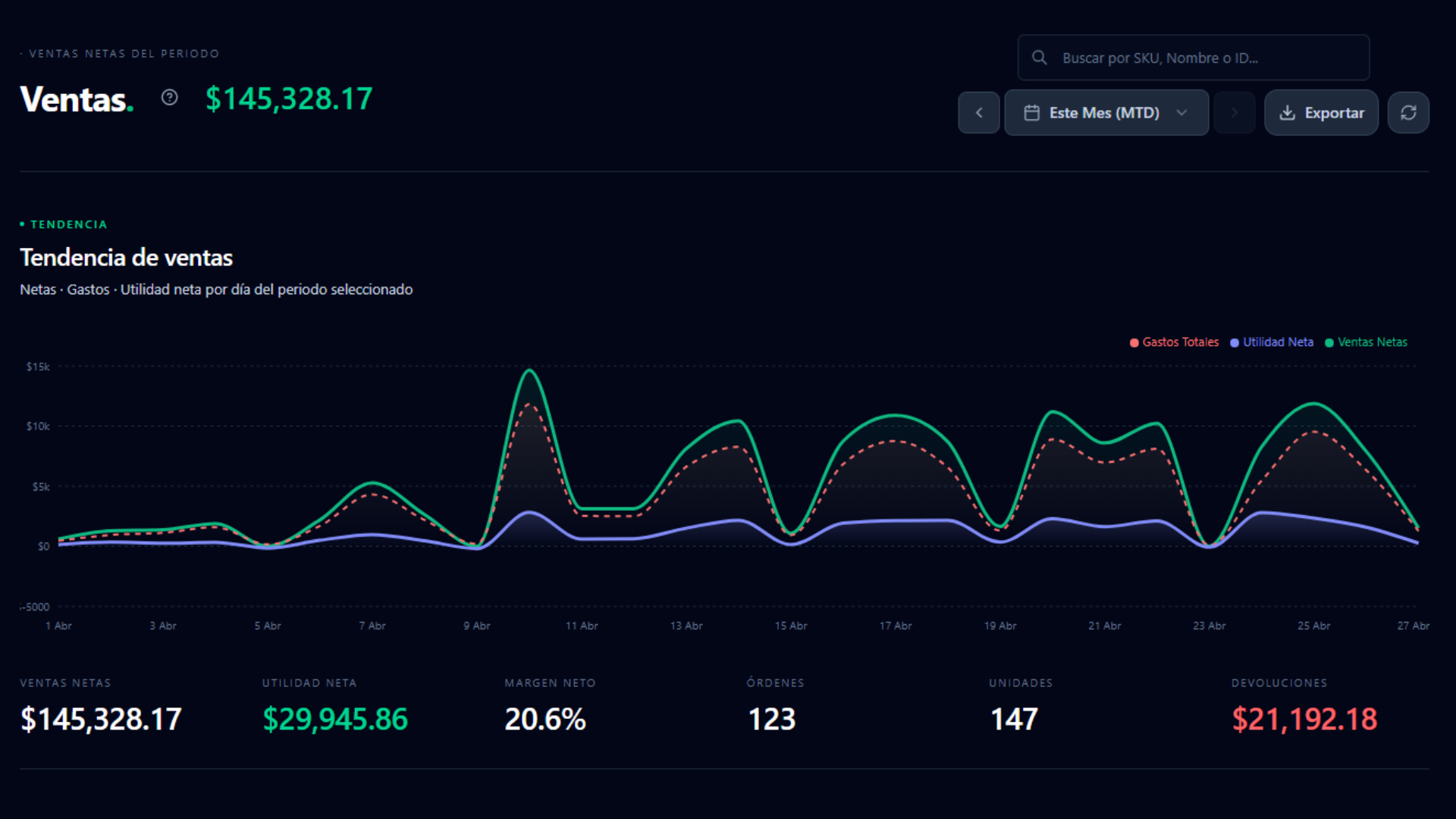The height and width of the screenshot is (819, 1456).
Task: Toggle the Gastos Totales legend series
Action: [x=1180, y=342]
